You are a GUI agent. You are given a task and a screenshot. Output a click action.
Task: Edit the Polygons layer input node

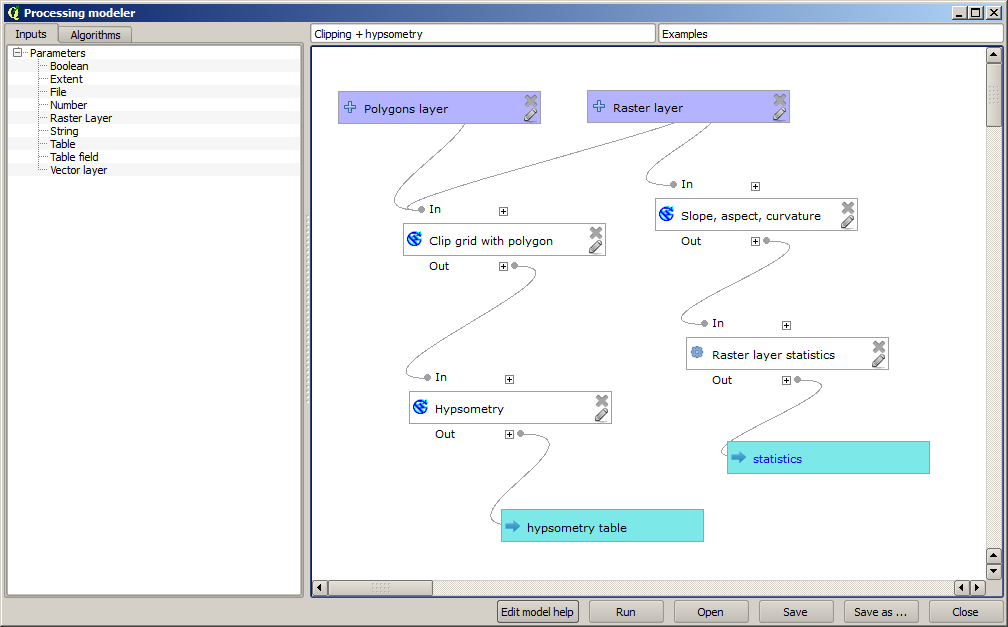tap(530, 115)
